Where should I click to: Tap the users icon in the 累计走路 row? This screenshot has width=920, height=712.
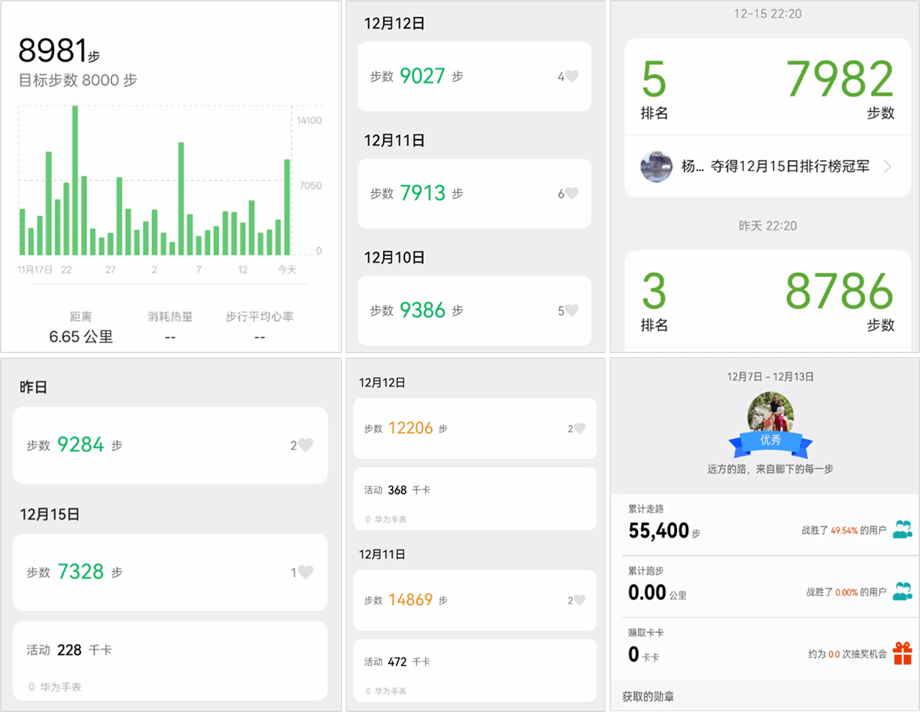902,530
